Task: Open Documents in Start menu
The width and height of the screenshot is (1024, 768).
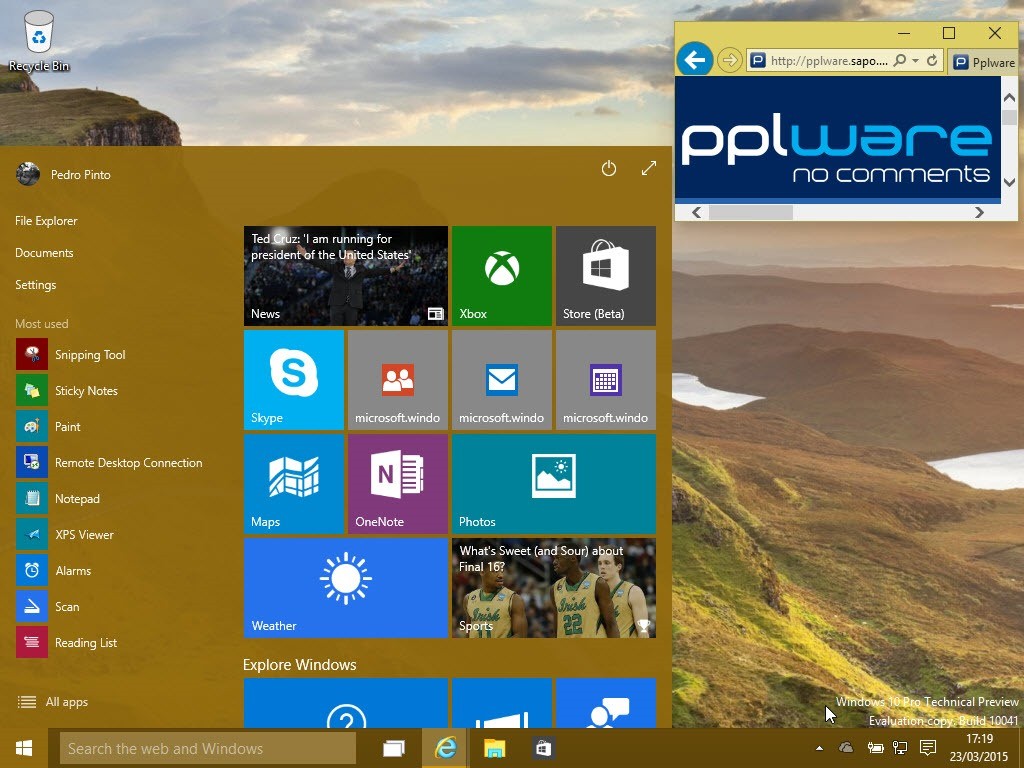Action: click(44, 253)
